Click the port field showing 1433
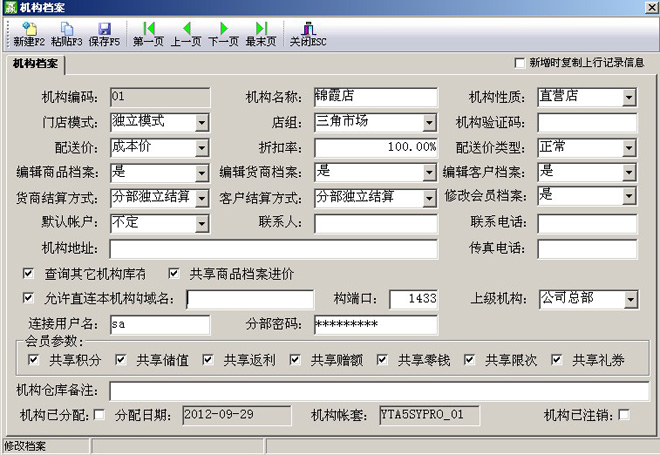 point(414,299)
